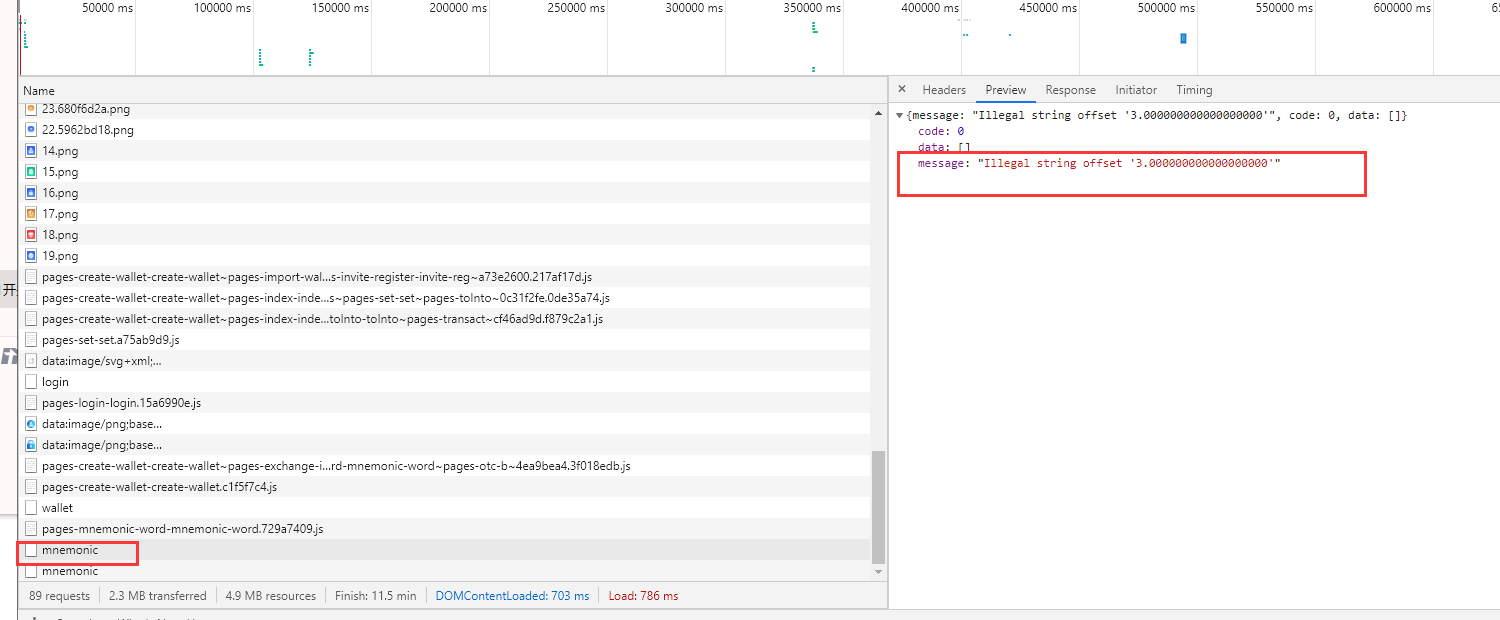Viewport: 1500px width, 620px height.
Task: Switch to the Response tab
Action: tap(1071, 90)
